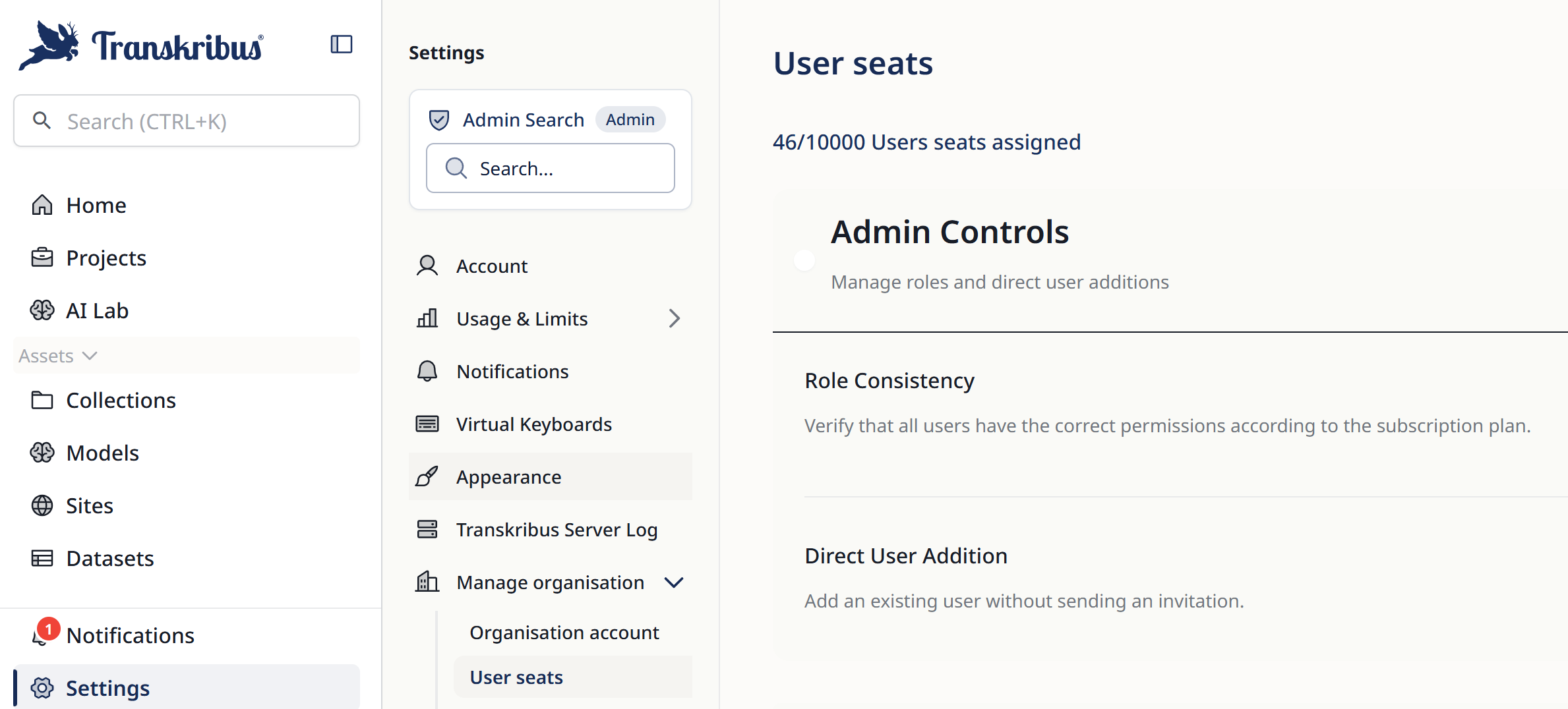1568x709 pixels.
Task: Collapse the sidebar with the panel icon
Action: 341,45
